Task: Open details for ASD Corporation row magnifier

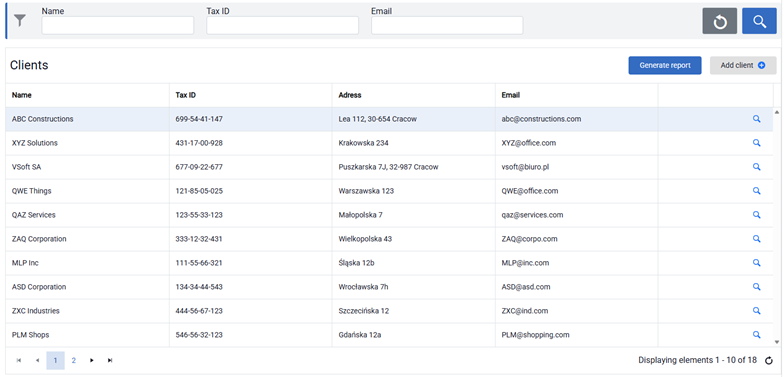Action: (756, 287)
